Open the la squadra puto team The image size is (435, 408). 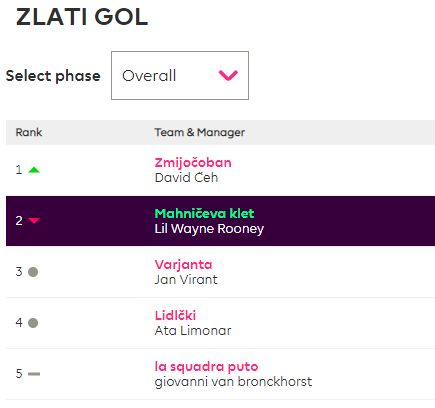coord(206,366)
